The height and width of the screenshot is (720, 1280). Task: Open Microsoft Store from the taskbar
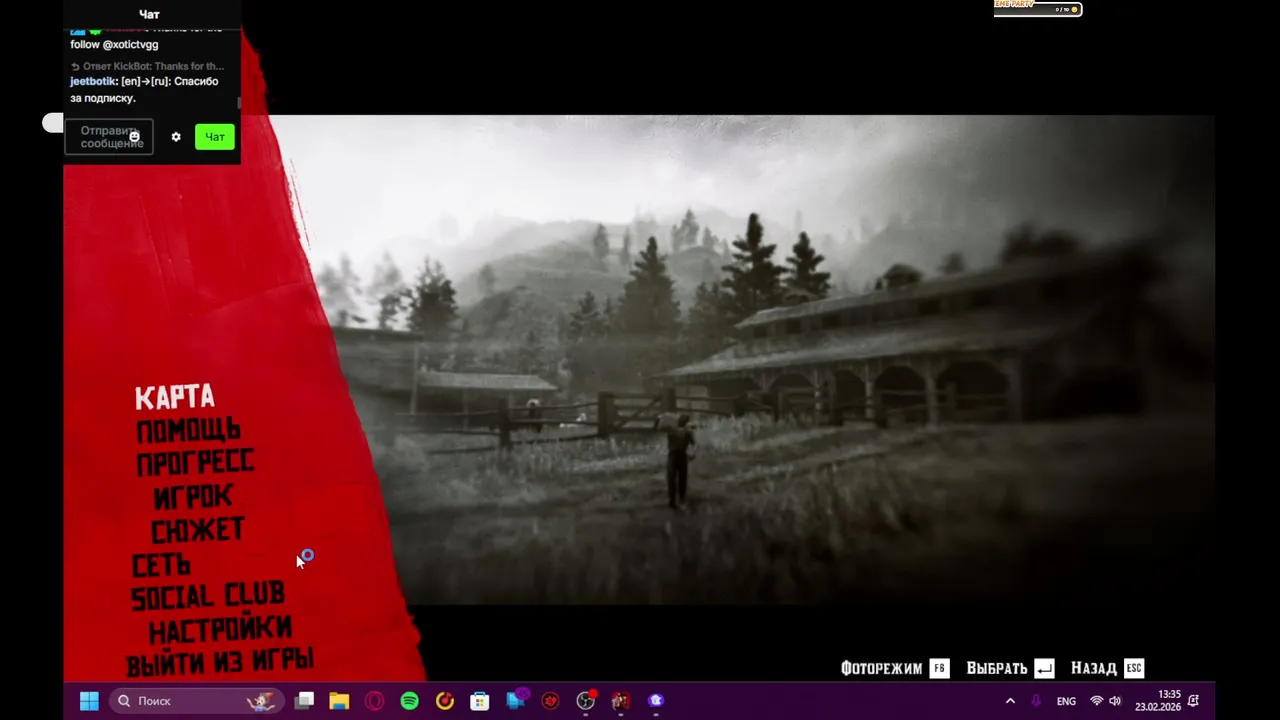tap(480, 701)
